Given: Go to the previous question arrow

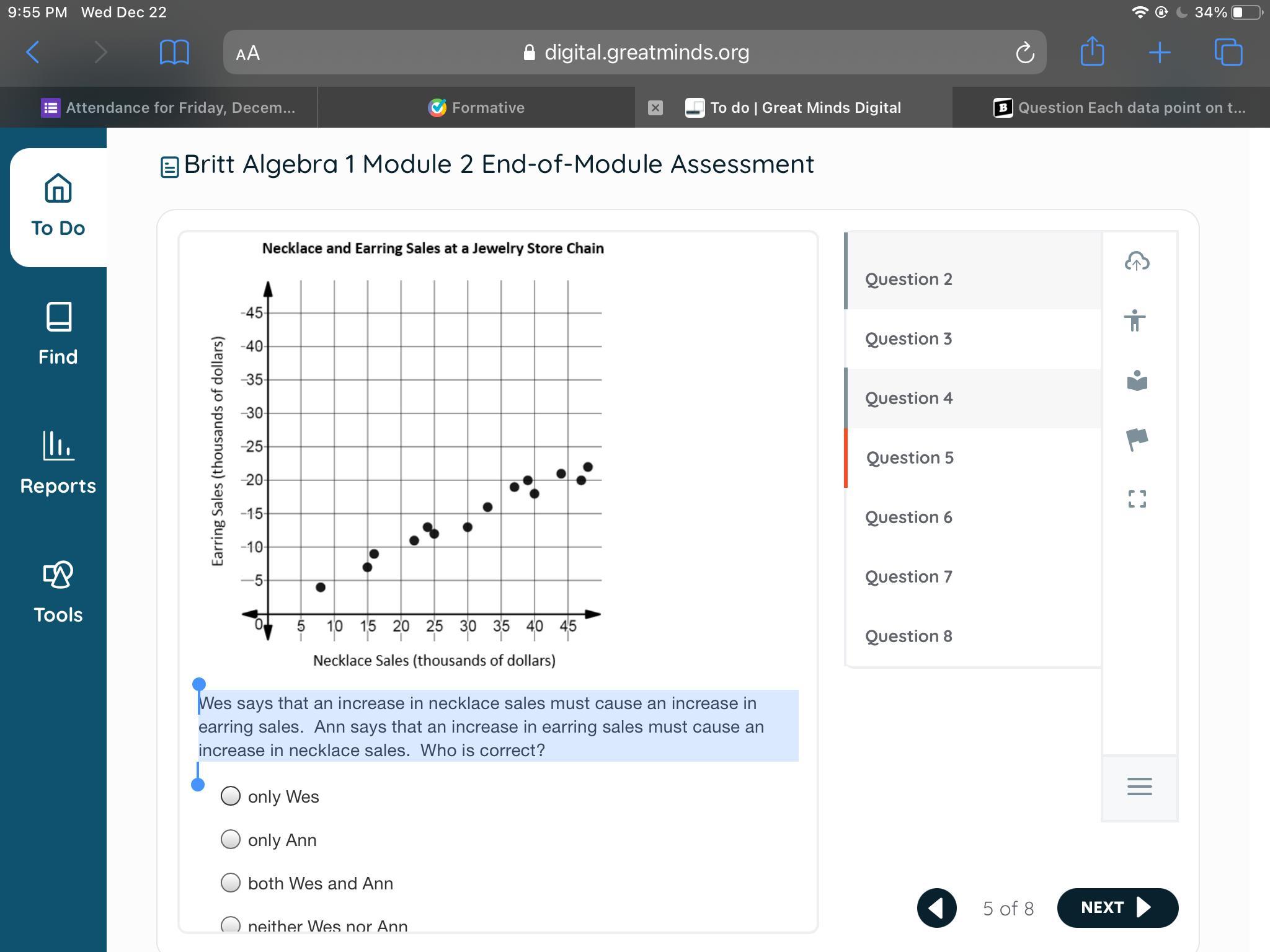Looking at the screenshot, I should 936,908.
